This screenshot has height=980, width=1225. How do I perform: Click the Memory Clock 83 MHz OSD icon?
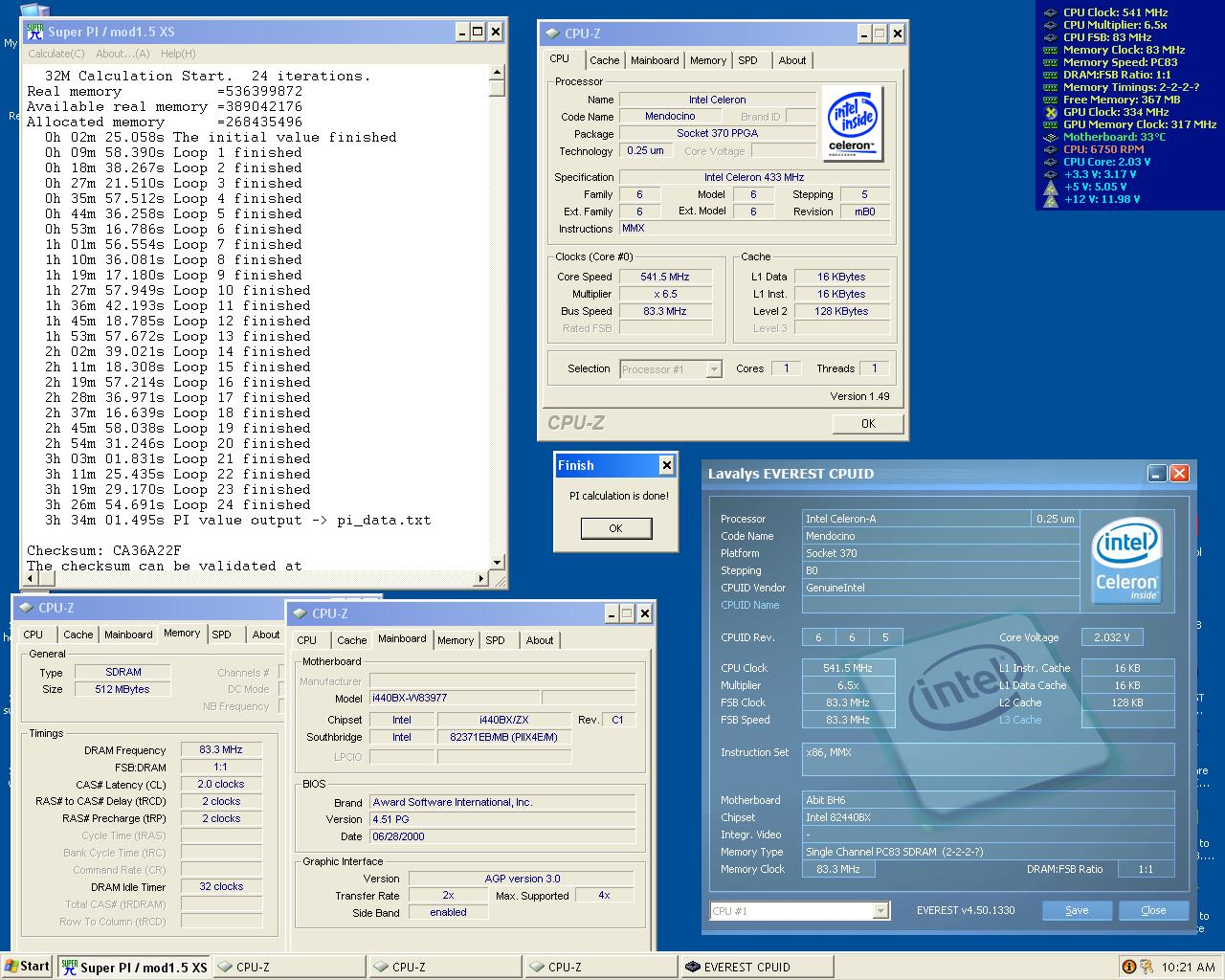click(1050, 50)
